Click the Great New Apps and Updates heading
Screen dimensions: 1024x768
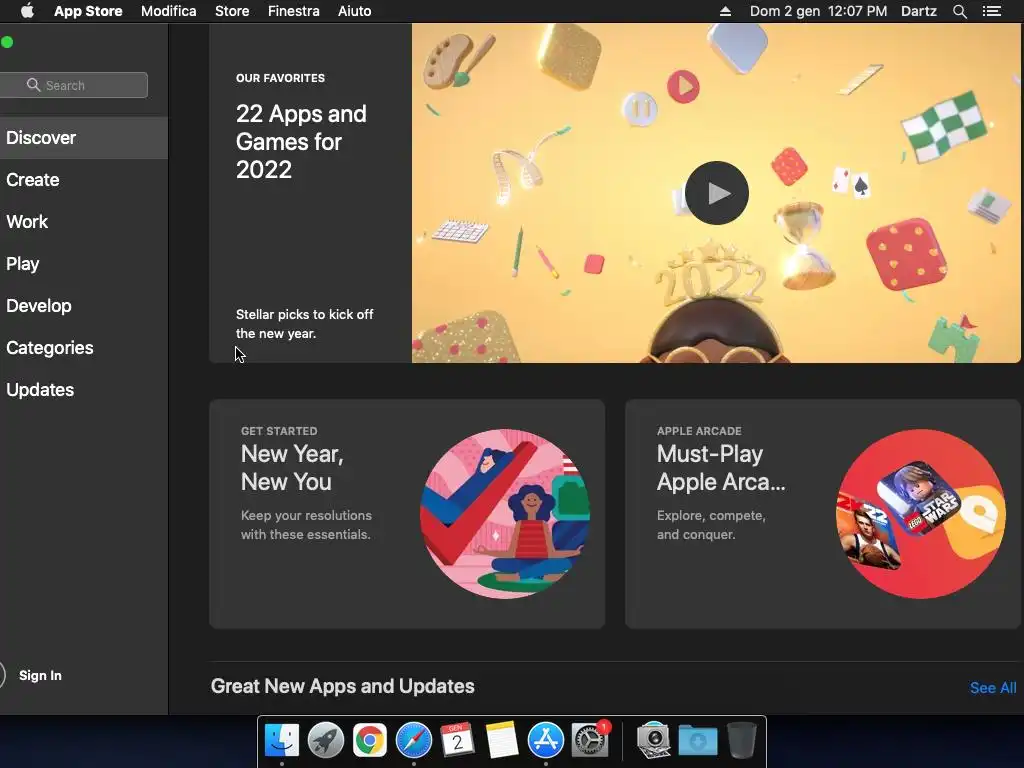point(342,686)
